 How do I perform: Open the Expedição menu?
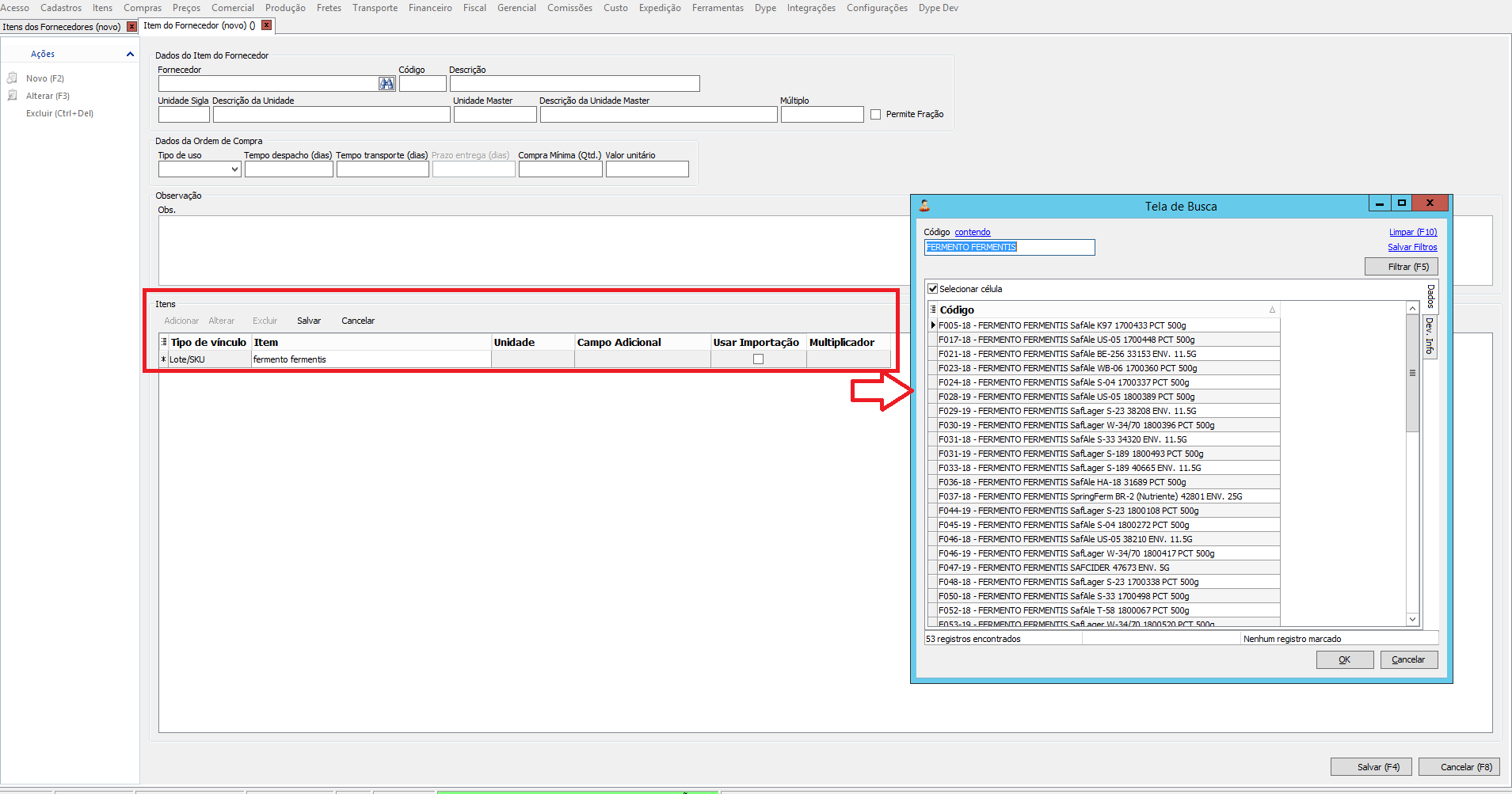tap(660, 8)
